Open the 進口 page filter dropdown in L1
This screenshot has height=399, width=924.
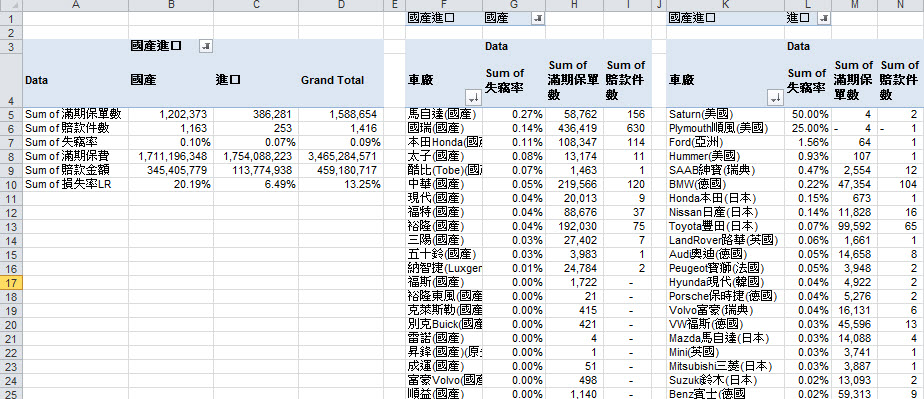pyautogui.click(x=824, y=18)
